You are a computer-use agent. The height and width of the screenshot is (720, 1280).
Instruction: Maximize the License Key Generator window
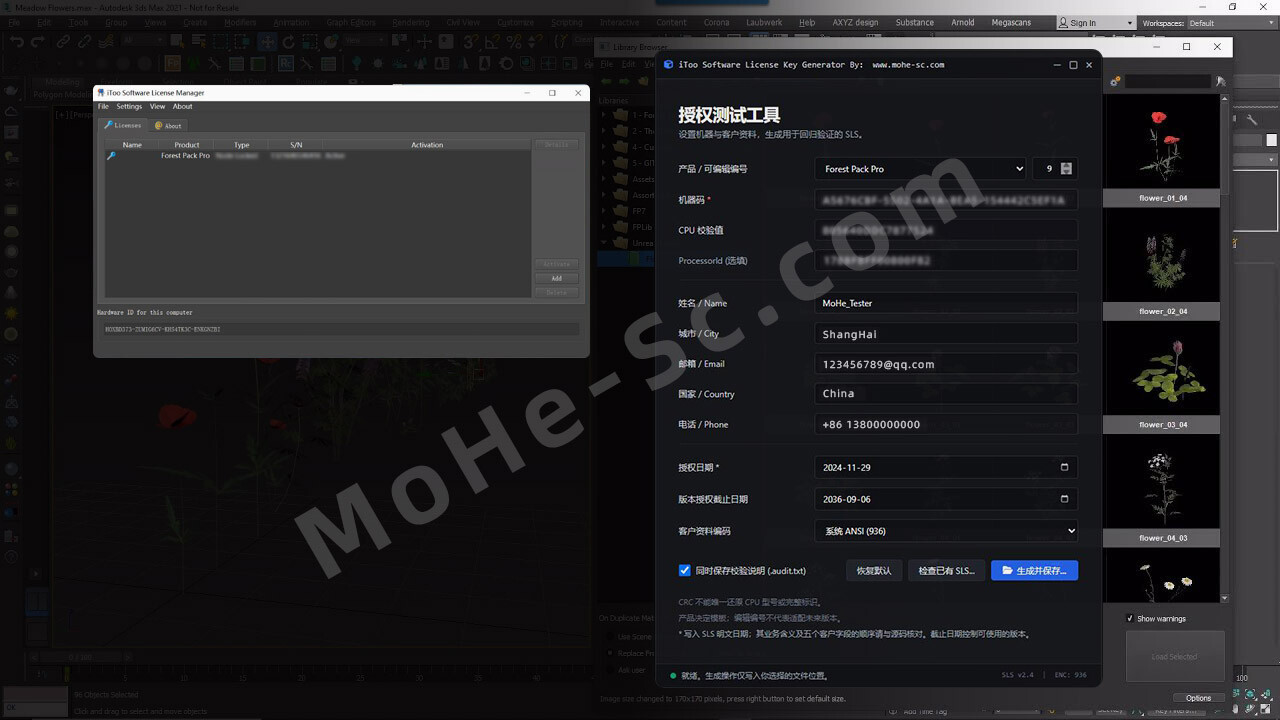point(1073,65)
